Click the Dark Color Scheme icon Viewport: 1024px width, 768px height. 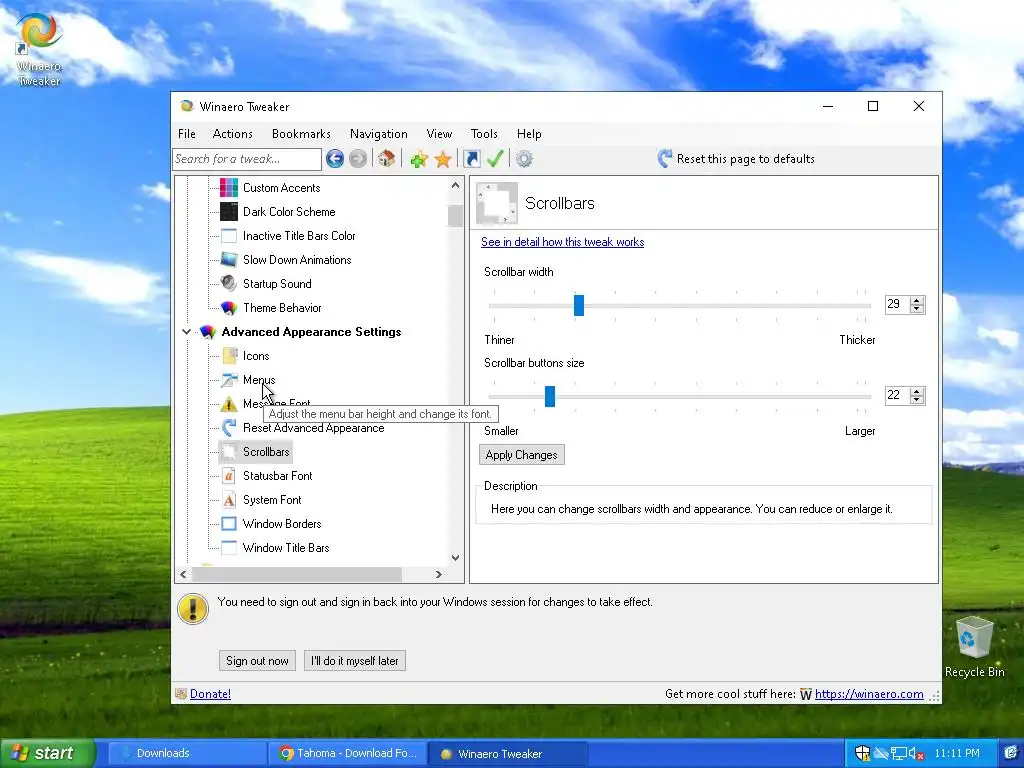click(x=229, y=212)
